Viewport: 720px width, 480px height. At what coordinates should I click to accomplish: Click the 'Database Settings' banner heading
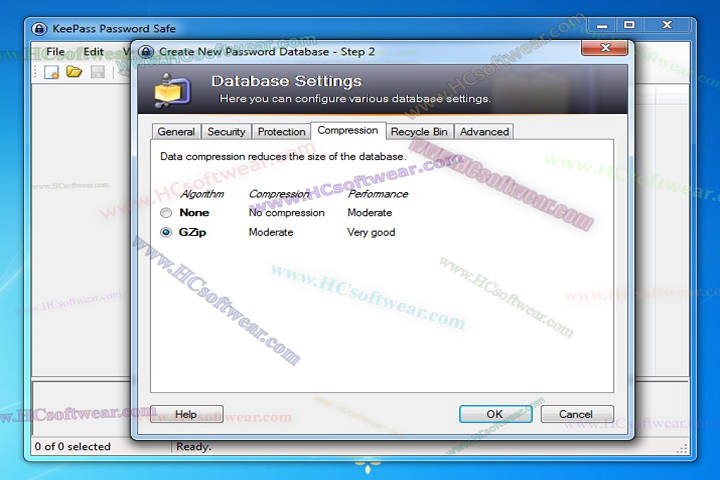[287, 81]
